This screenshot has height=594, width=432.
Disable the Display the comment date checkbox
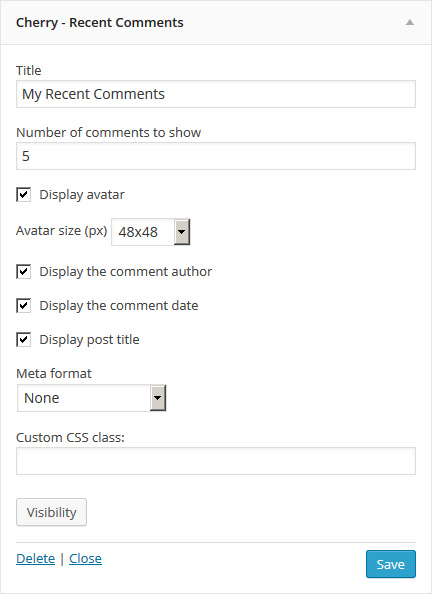click(x=23, y=306)
